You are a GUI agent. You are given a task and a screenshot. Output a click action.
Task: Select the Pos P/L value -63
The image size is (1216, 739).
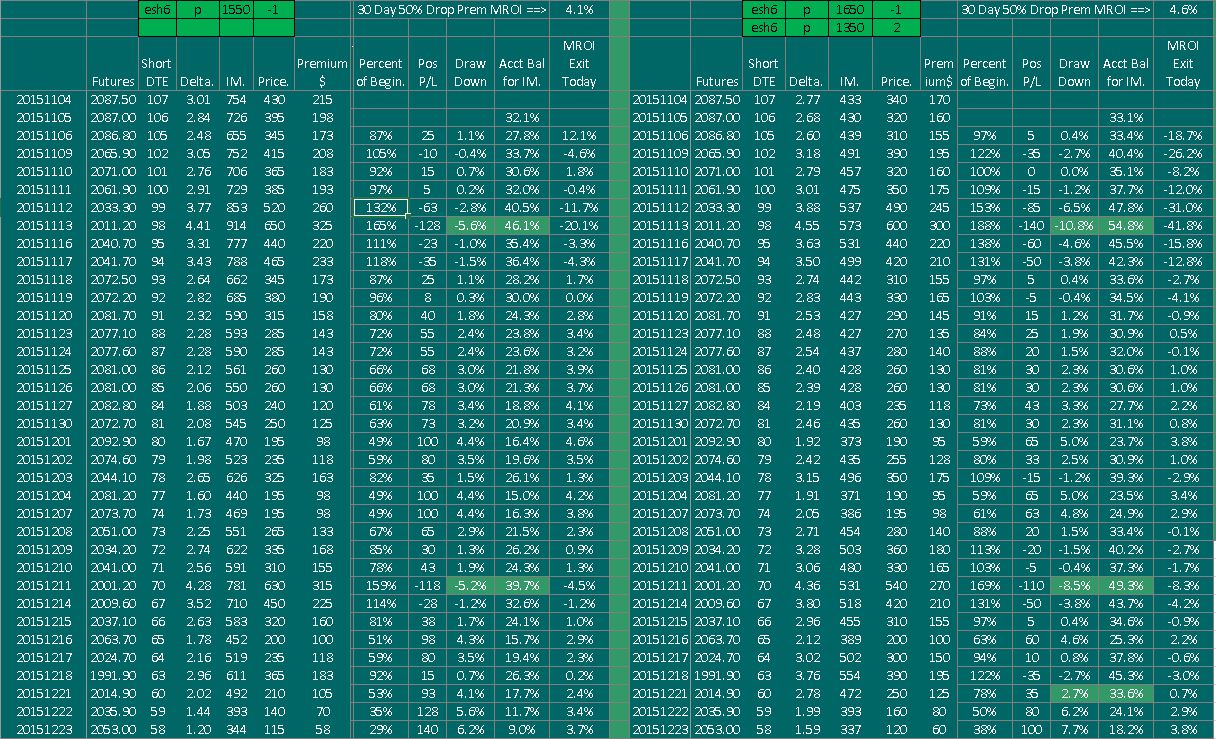(428, 208)
